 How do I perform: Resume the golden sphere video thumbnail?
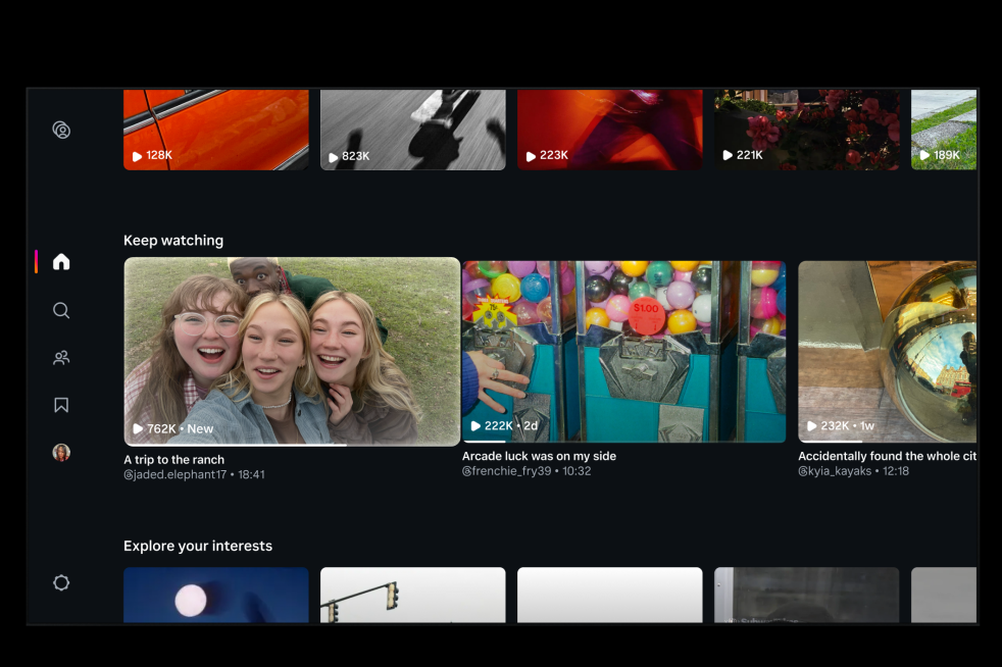coord(888,351)
